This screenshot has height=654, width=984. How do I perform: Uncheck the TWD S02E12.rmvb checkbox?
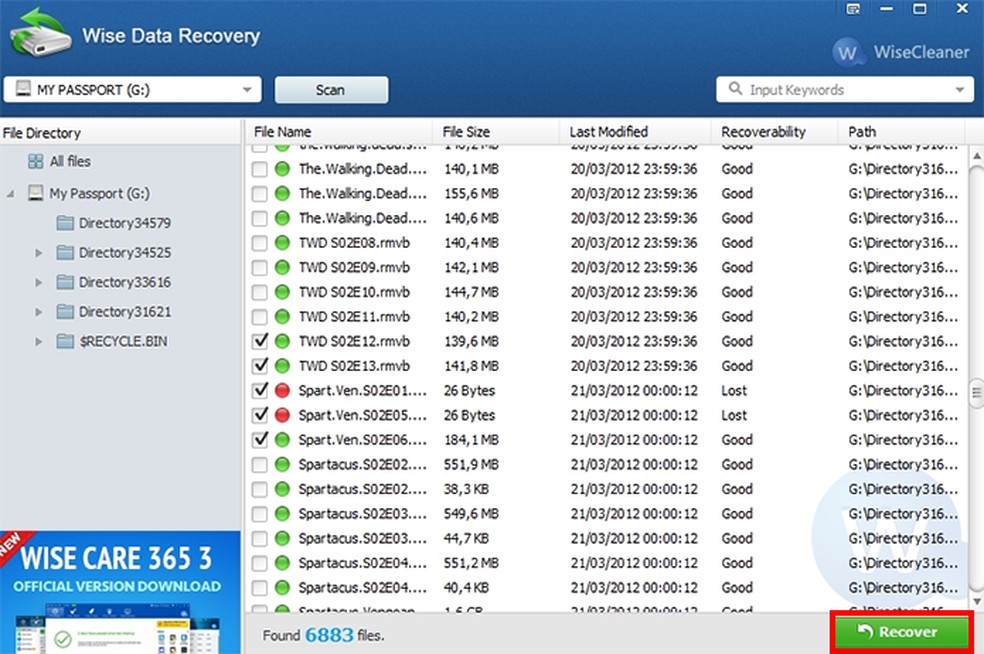260,341
